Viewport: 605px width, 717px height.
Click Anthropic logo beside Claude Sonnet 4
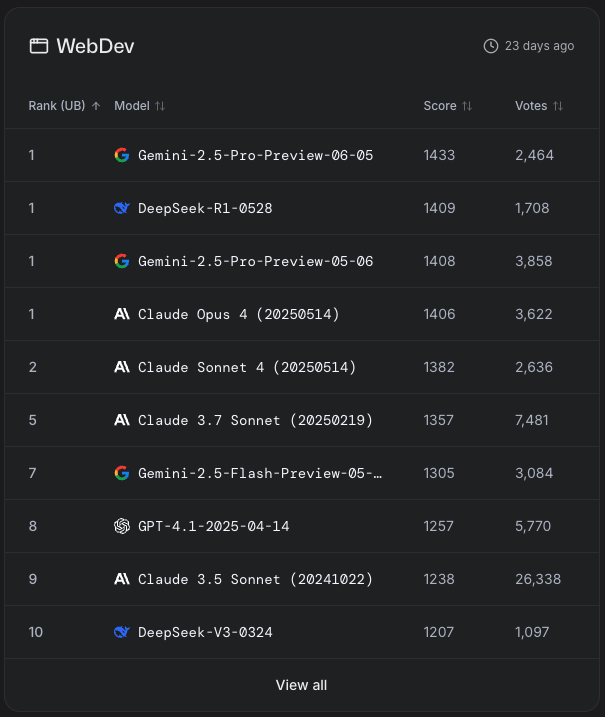pos(122,367)
